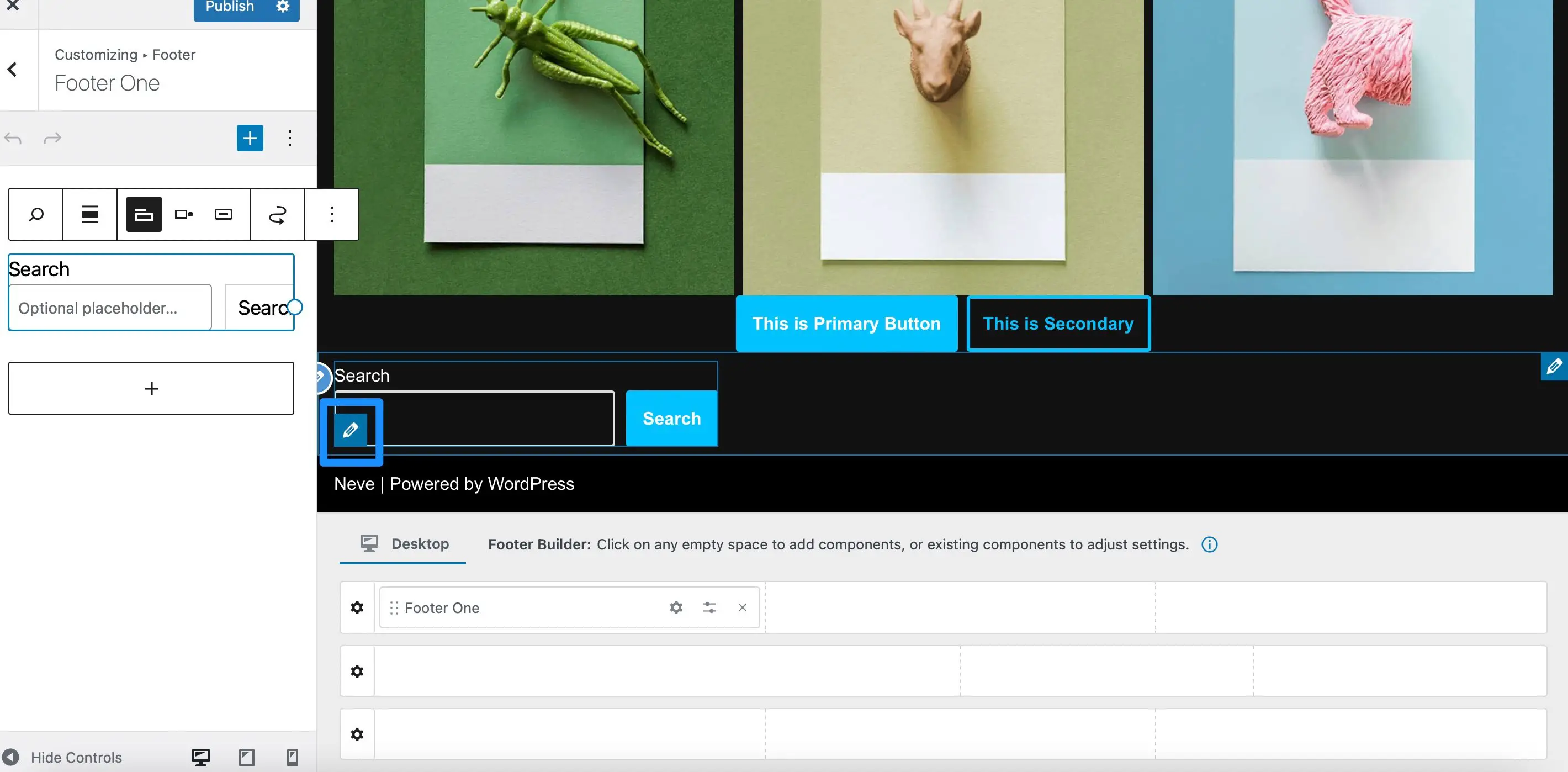Expand the block inserter overflow menu
Image resolution: width=1568 pixels, height=772 pixels.
pyautogui.click(x=290, y=137)
